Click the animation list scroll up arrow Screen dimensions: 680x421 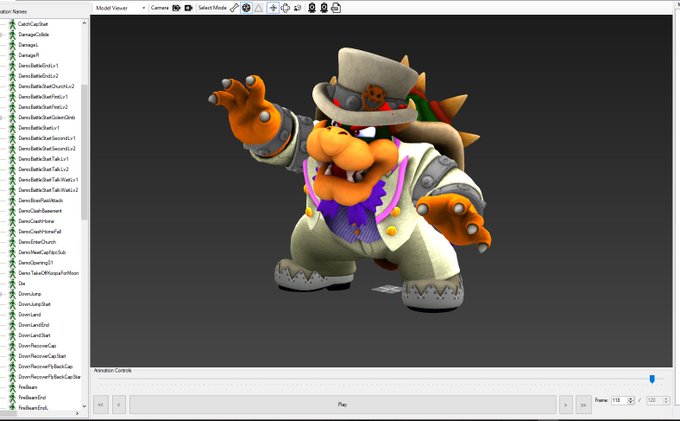[84, 23]
